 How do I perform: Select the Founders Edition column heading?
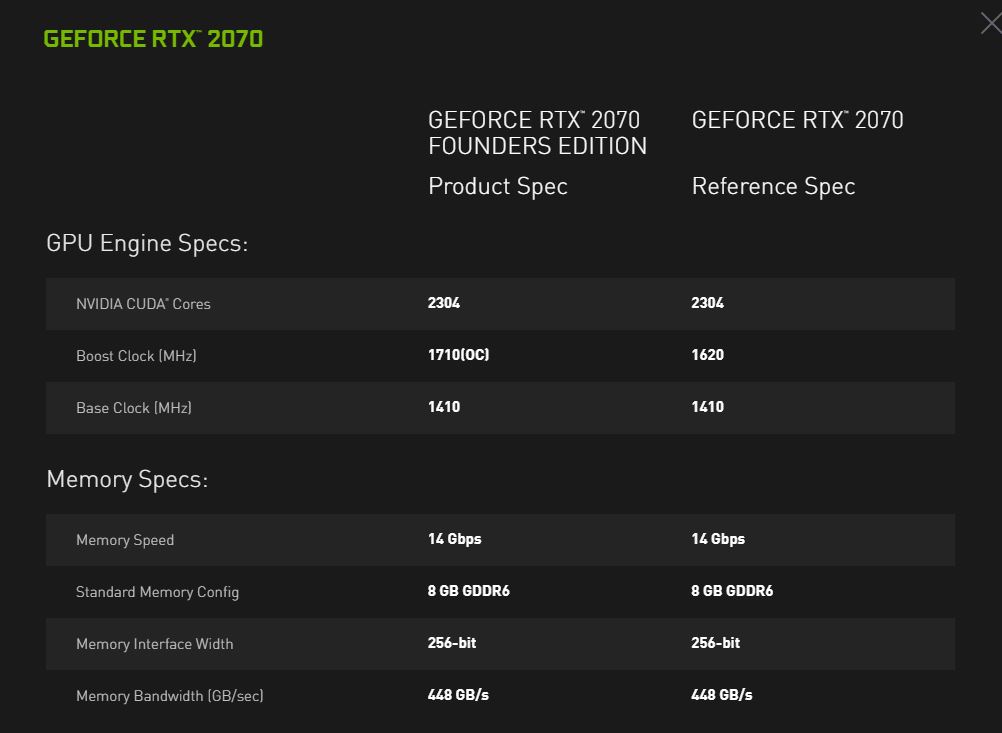click(537, 133)
